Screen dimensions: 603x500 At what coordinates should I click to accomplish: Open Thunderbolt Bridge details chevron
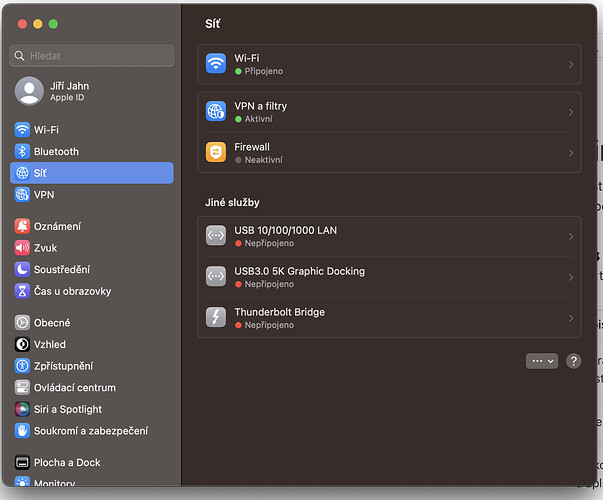(570, 318)
